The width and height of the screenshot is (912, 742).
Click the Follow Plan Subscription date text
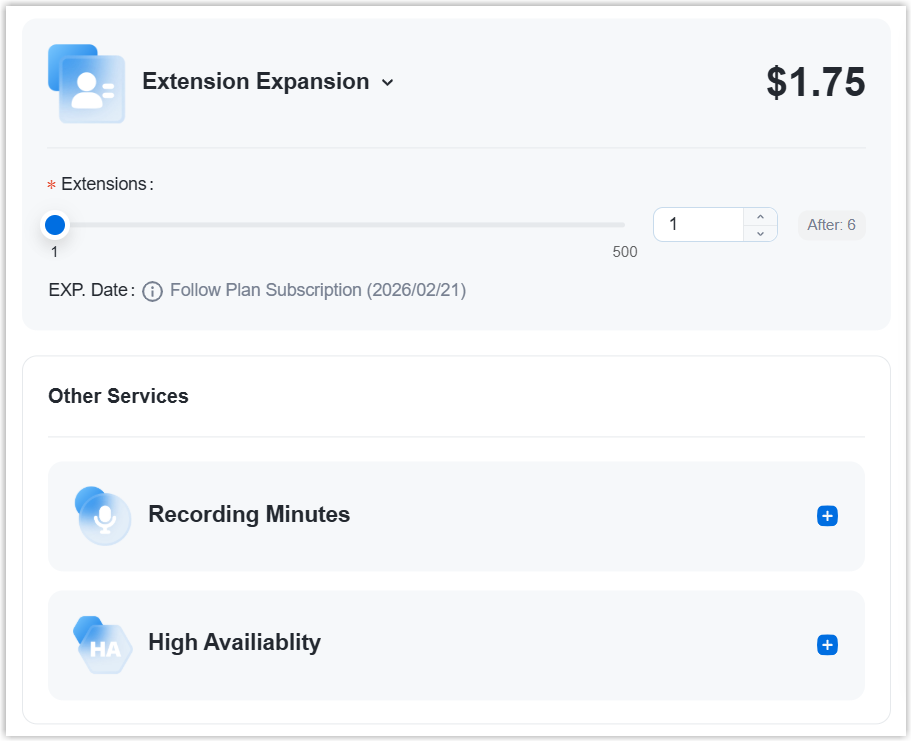318,291
